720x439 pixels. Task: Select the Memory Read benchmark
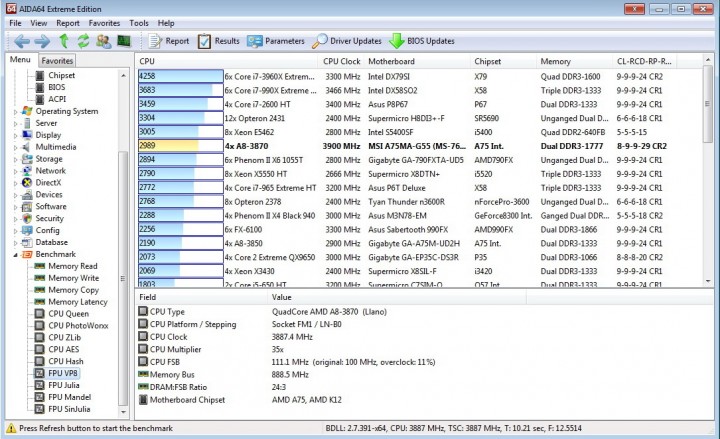[x=73, y=266]
